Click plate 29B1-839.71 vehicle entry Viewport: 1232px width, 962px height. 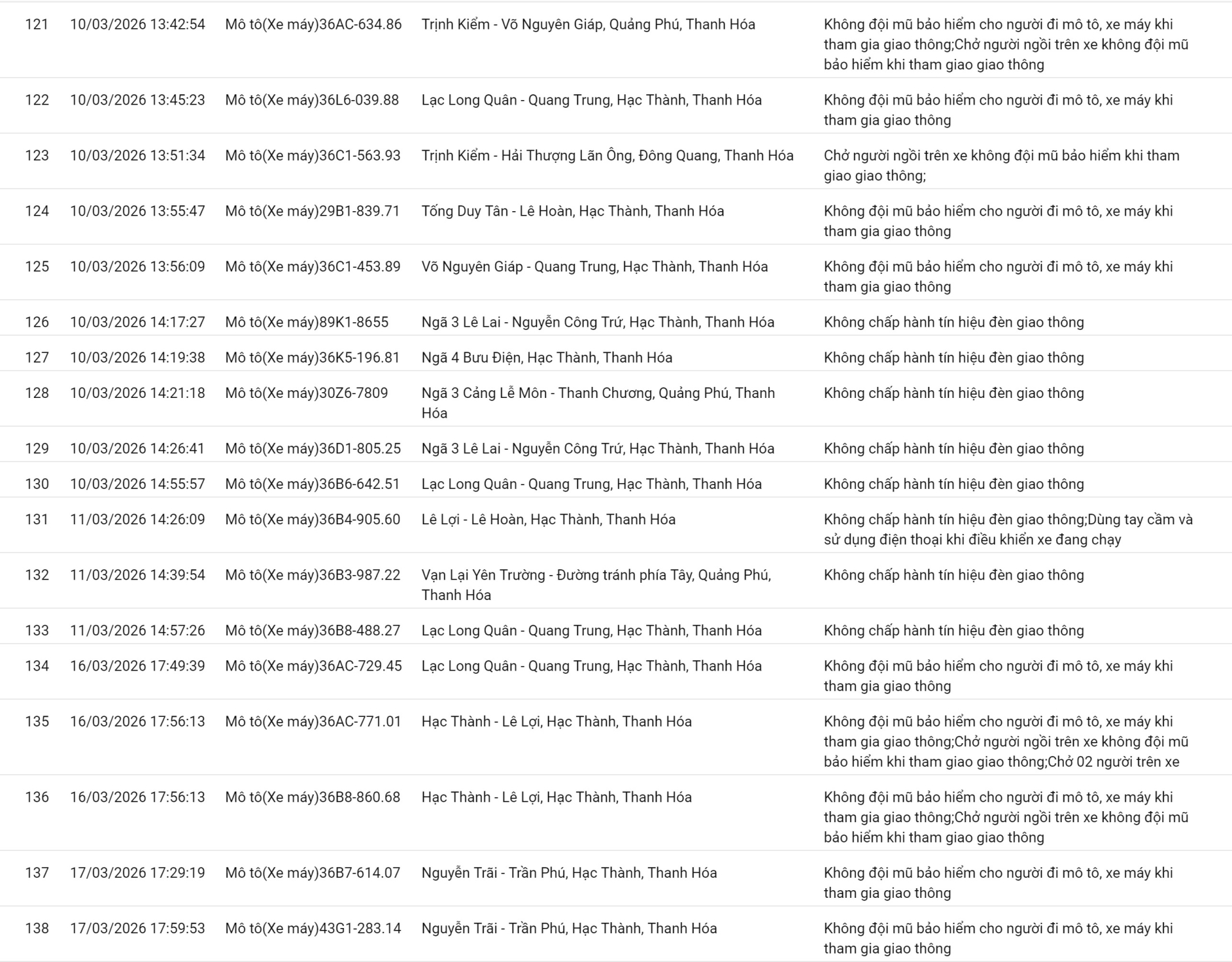pos(312,211)
